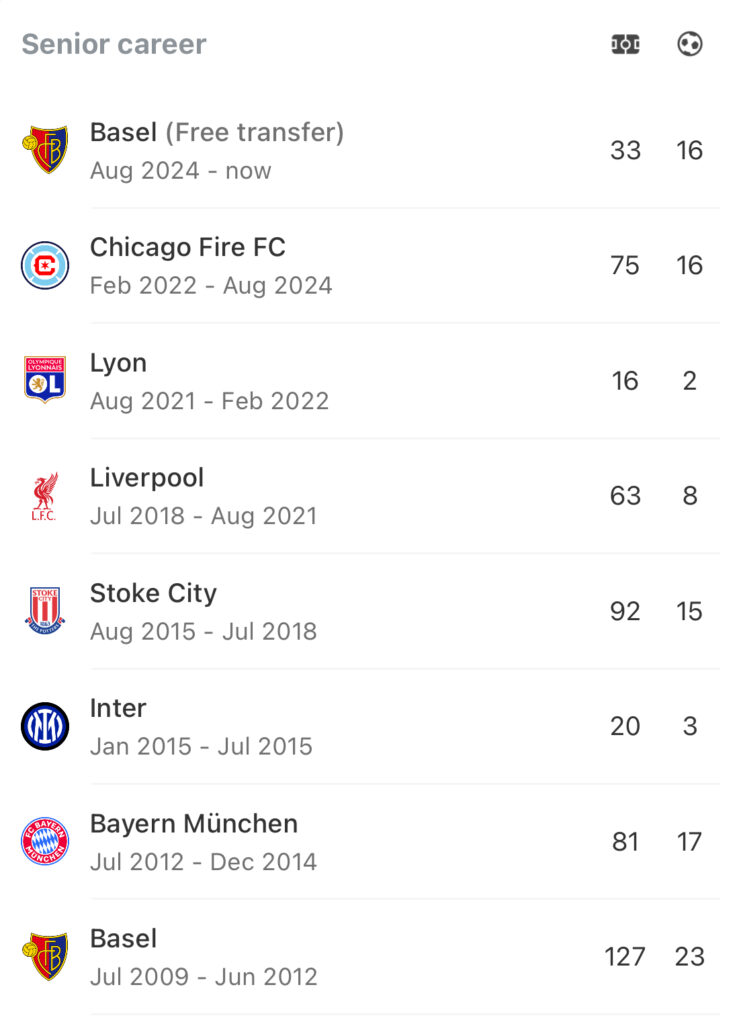Image resolution: width=739 pixels, height=1024 pixels.
Task: Tap the Basel crest for Jul 2009
Action: coord(45,957)
